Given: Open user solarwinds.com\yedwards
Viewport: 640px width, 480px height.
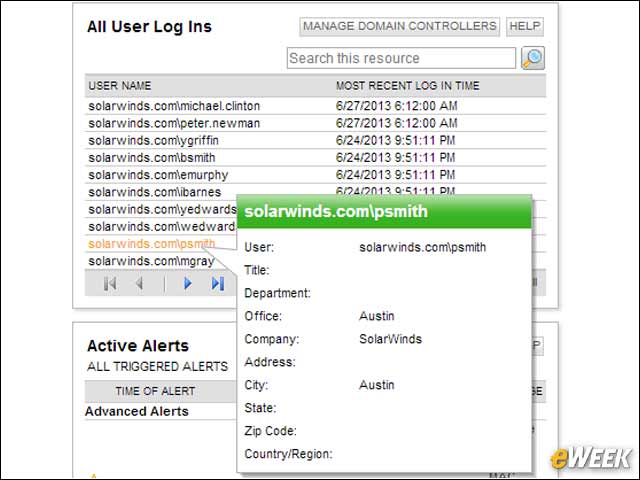Looking at the screenshot, I should click(x=162, y=209).
